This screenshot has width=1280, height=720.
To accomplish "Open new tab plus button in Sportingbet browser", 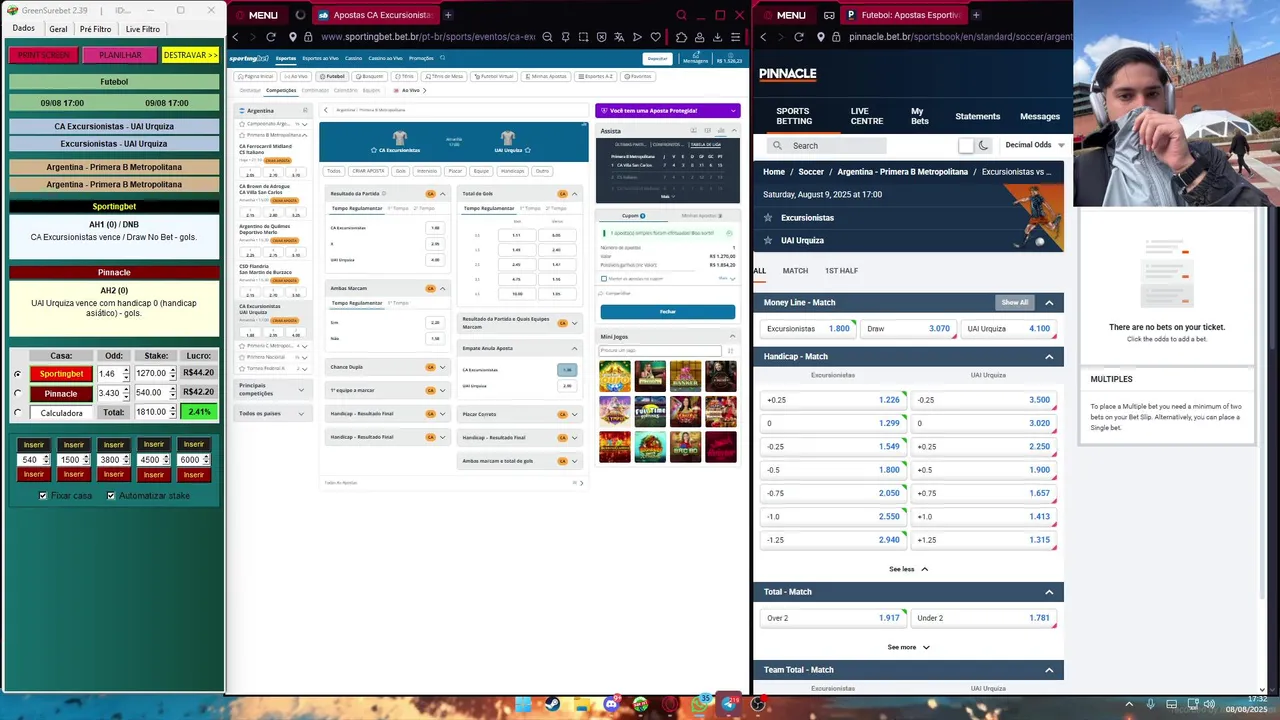I will (x=448, y=15).
